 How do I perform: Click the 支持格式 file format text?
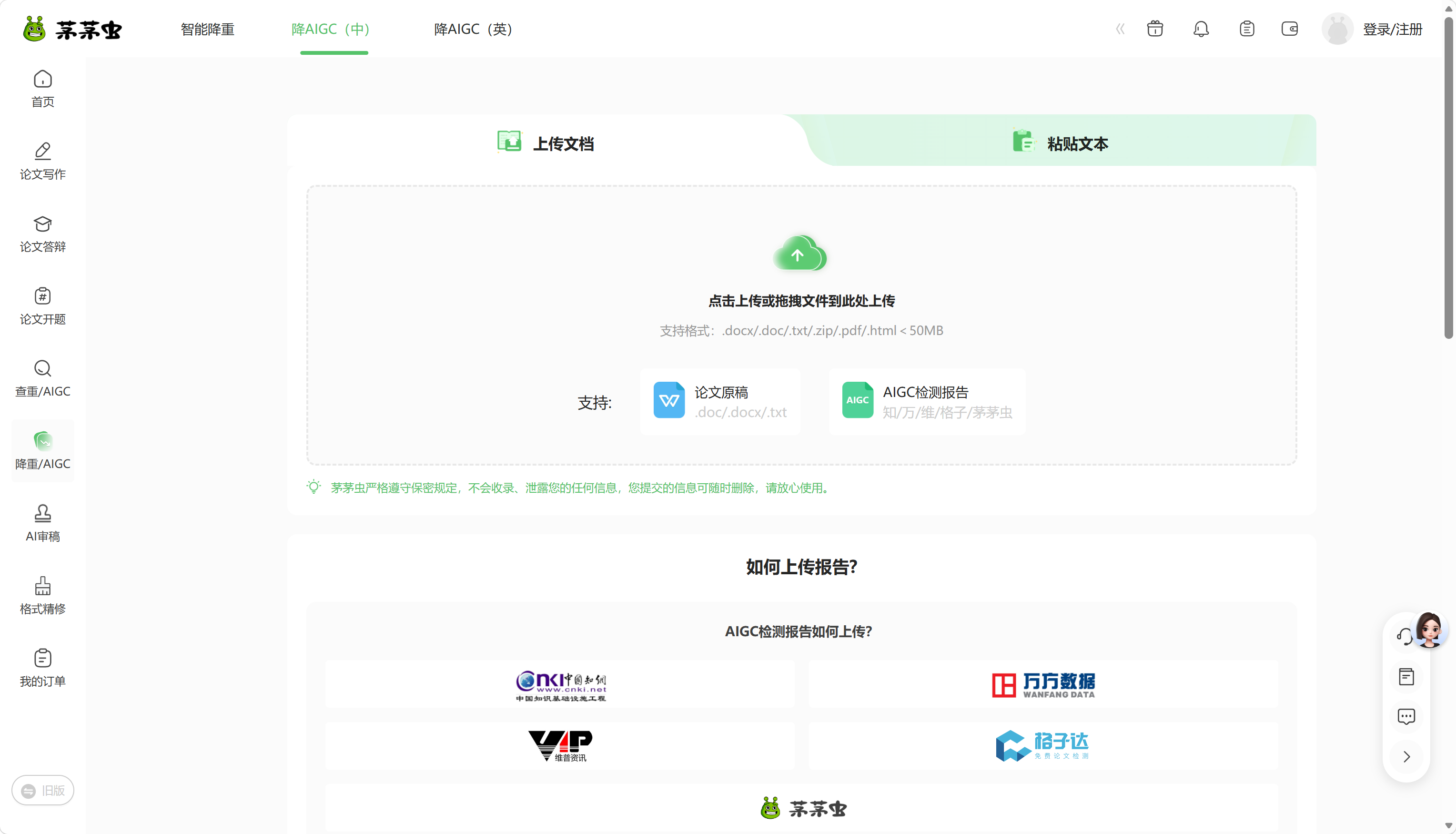pyautogui.click(x=801, y=331)
